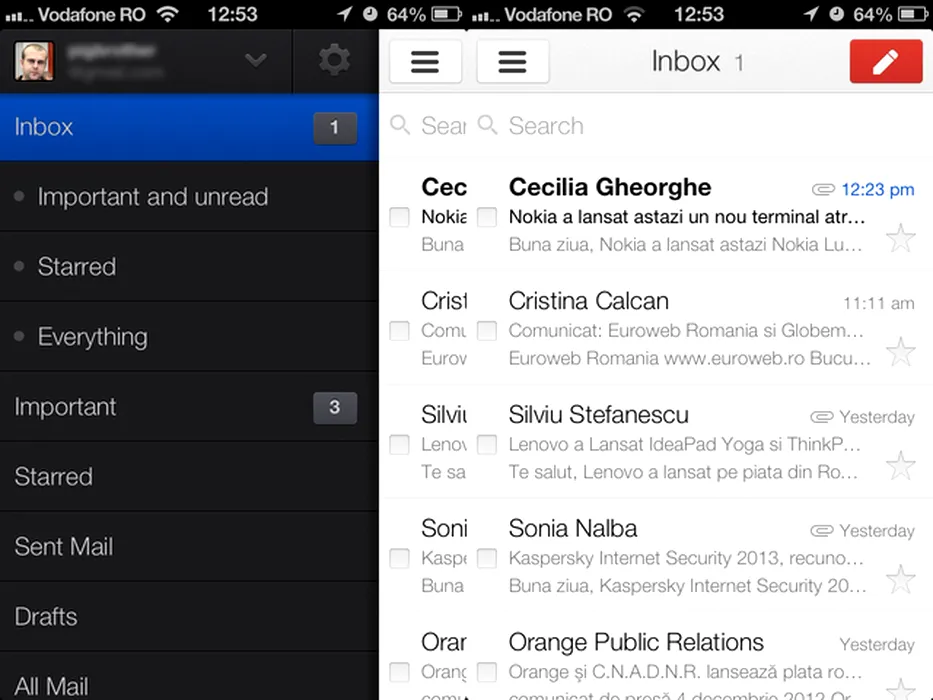Open email from Sonia Nalba
The width and height of the screenshot is (933, 700).
pyautogui.click(x=700, y=555)
